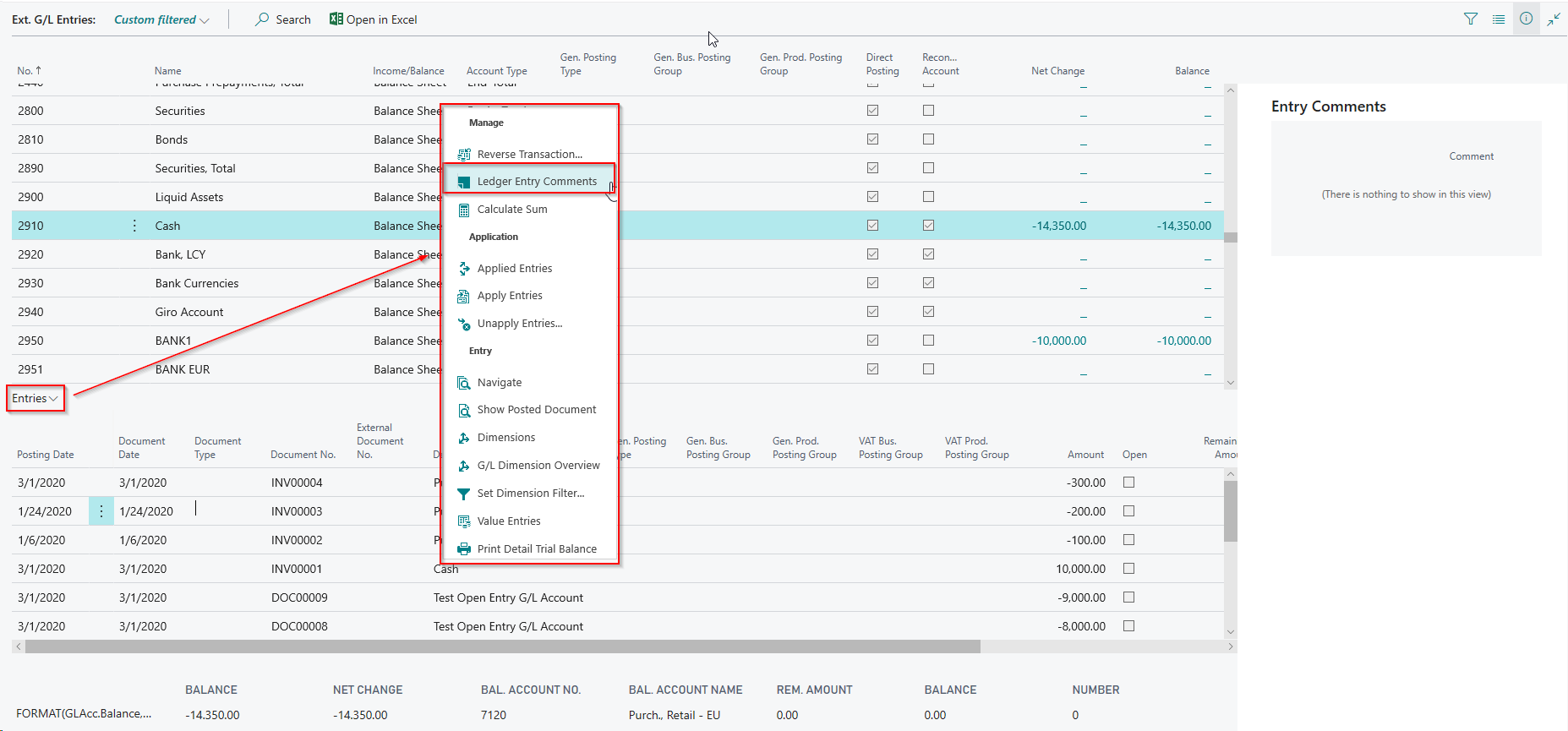
Task: Open the -10,000.00 Net Change for BANK1
Action: (1058, 341)
